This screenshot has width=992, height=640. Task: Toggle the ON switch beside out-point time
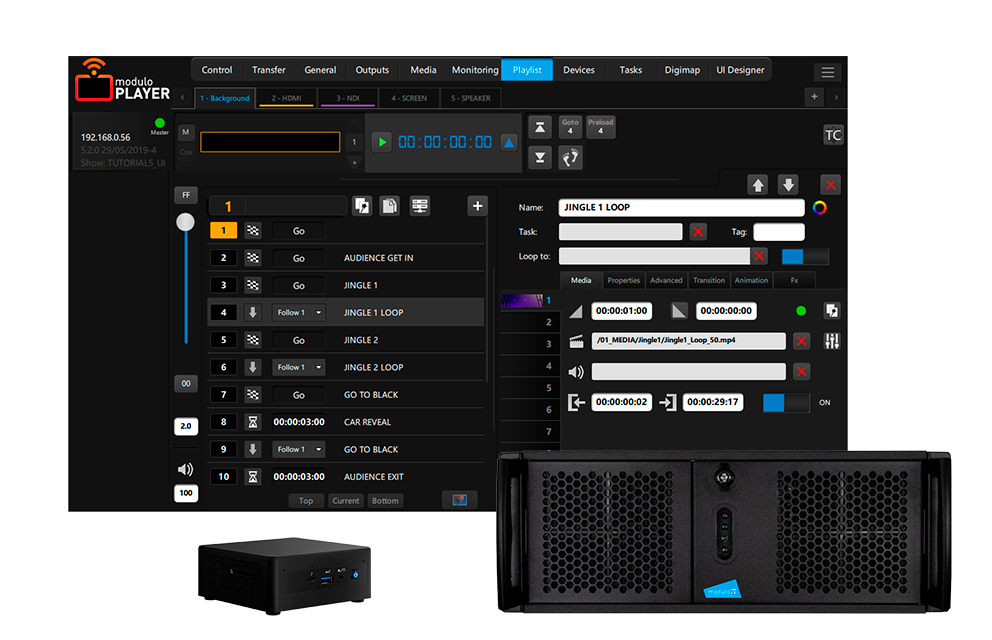(786, 402)
